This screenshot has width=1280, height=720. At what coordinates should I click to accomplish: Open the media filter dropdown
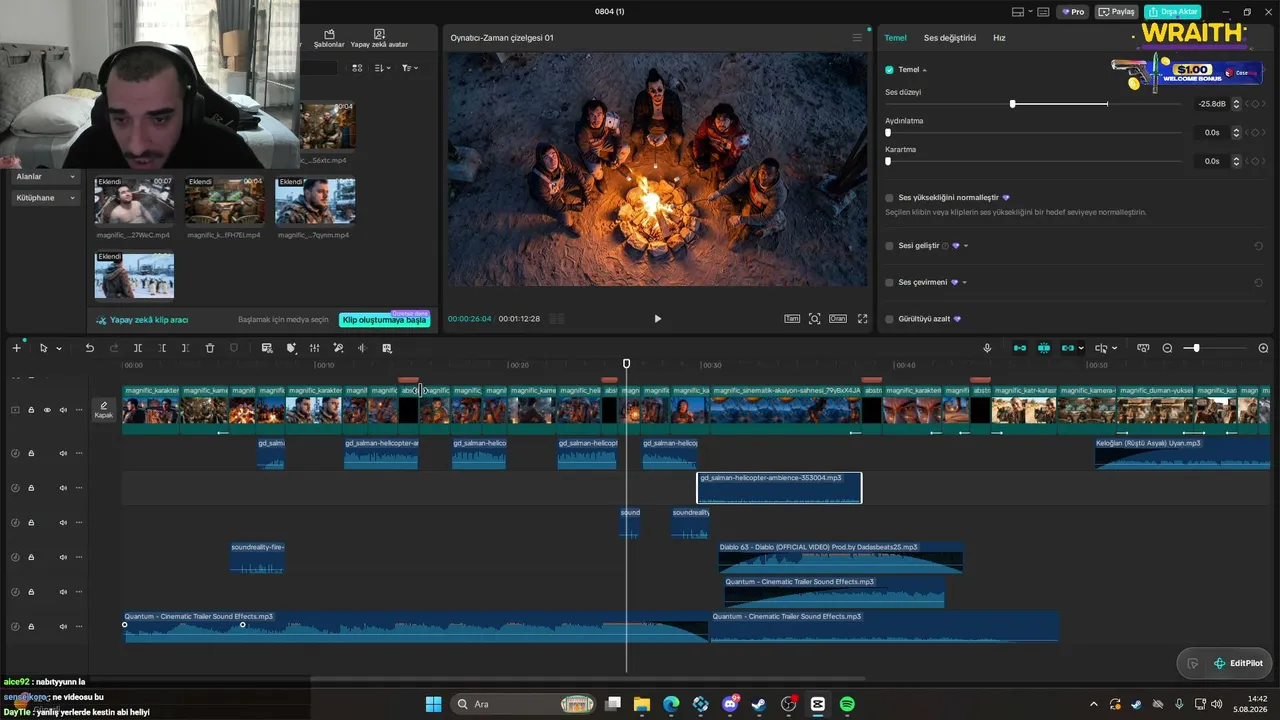coord(410,68)
